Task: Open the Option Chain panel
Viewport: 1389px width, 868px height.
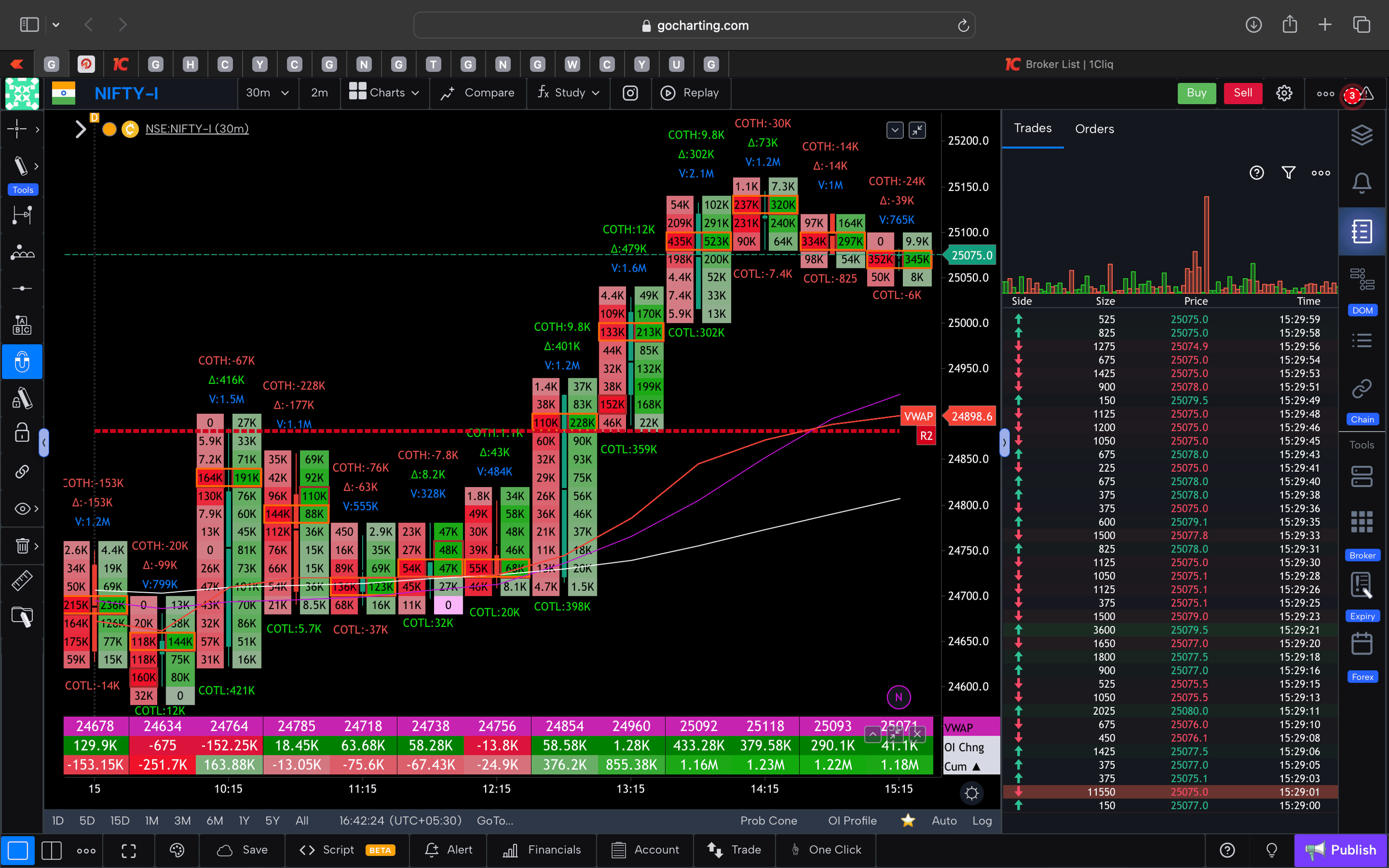Action: [1362, 389]
